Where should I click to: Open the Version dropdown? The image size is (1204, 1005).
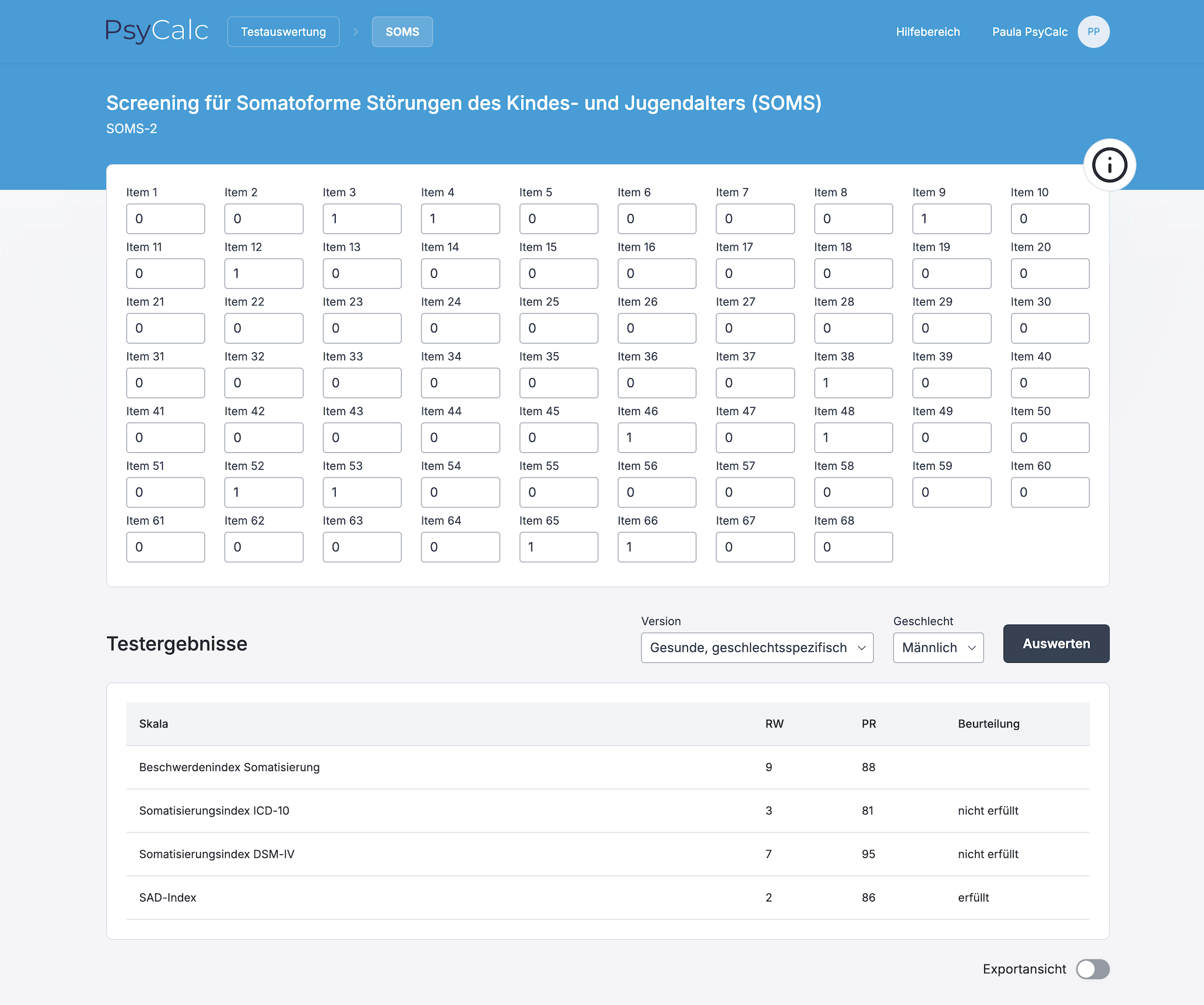(757, 647)
